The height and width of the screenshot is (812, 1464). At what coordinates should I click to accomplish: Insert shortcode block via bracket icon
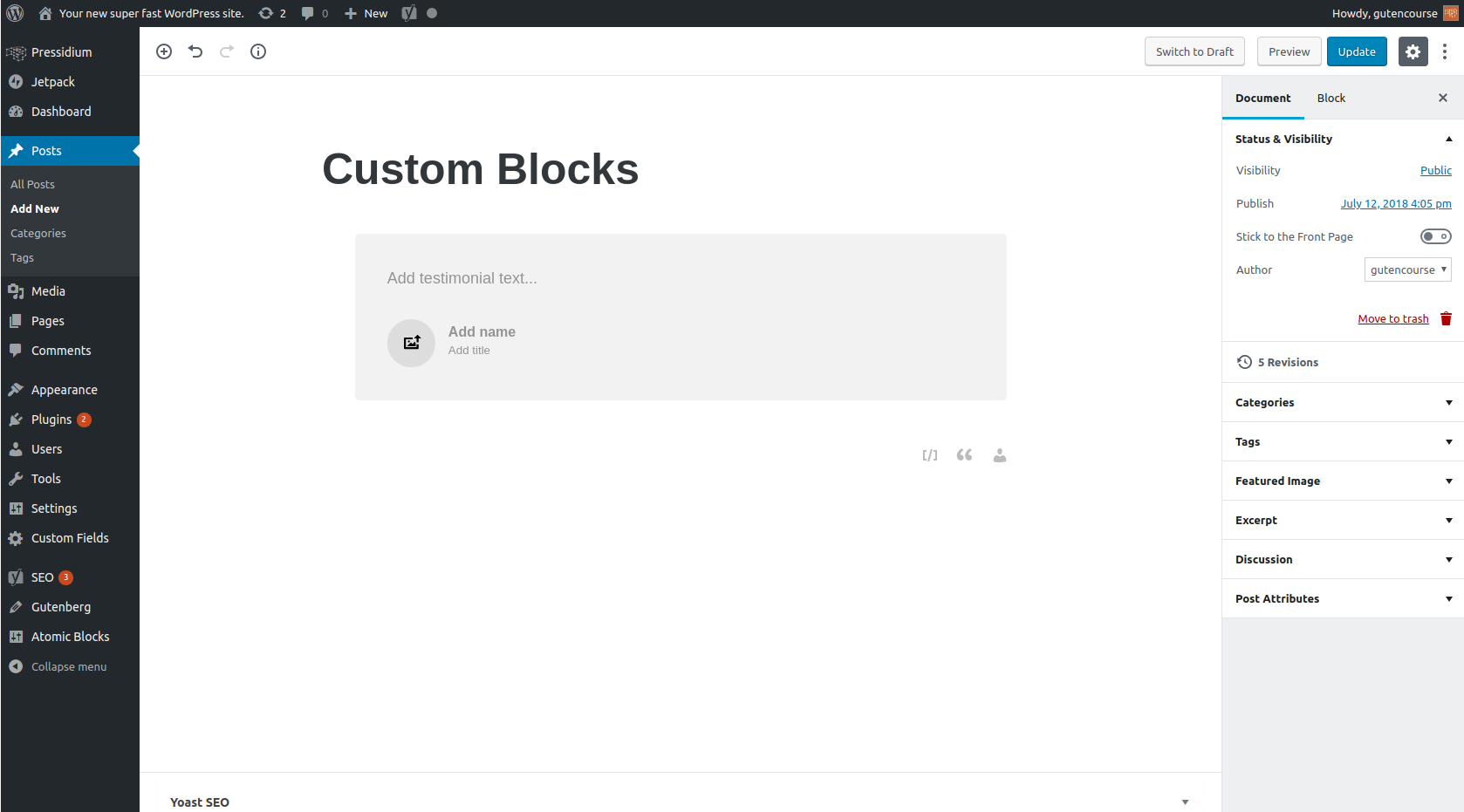[930, 455]
